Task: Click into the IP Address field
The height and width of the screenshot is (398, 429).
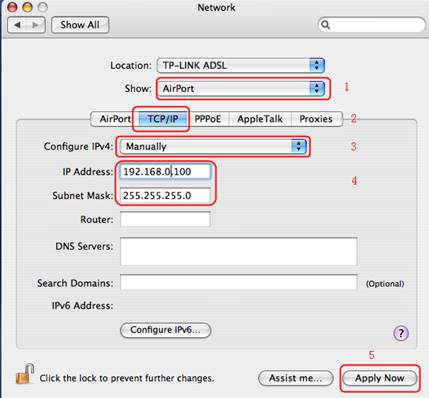Action: click(x=165, y=172)
